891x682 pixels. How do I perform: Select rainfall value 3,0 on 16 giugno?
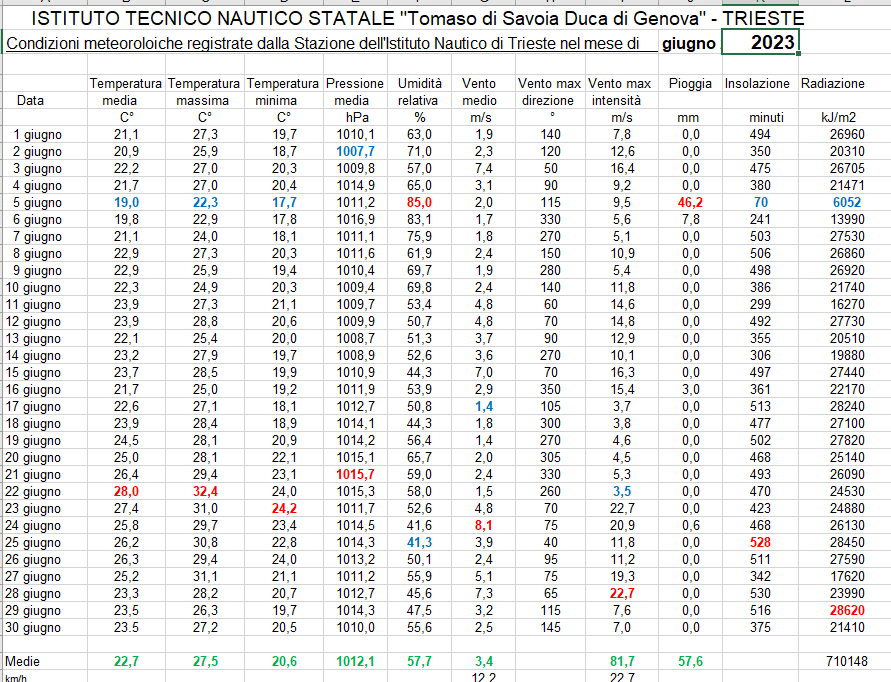[690, 390]
